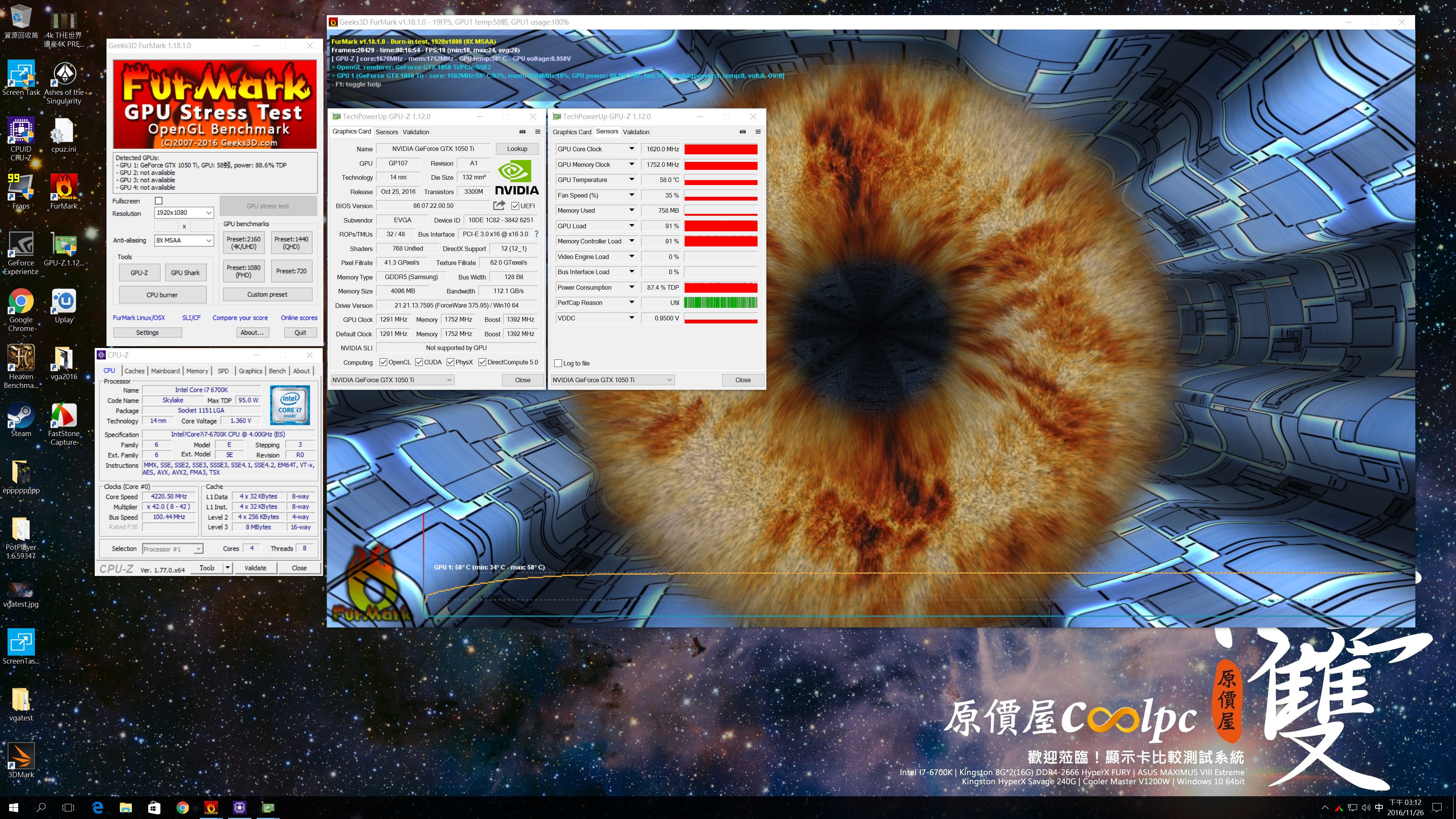Launch the Steam desktop shortcut
The image size is (1456, 819).
[21, 419]
